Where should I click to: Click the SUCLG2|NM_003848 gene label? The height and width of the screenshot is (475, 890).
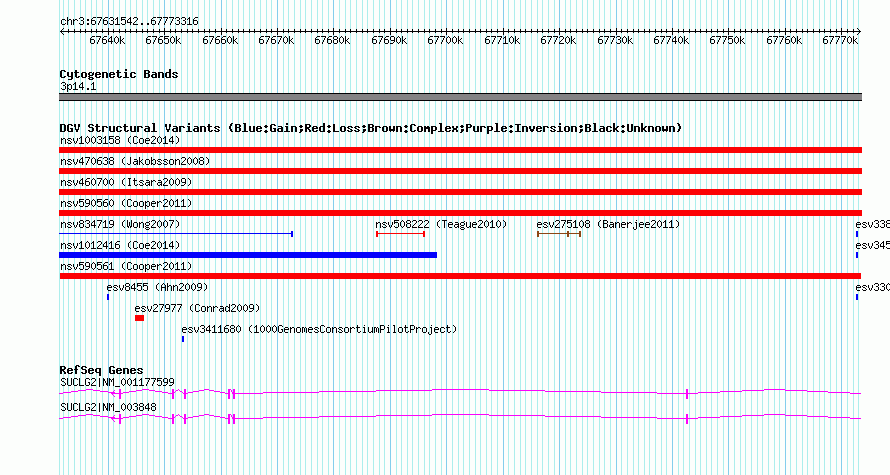(108, 407)
